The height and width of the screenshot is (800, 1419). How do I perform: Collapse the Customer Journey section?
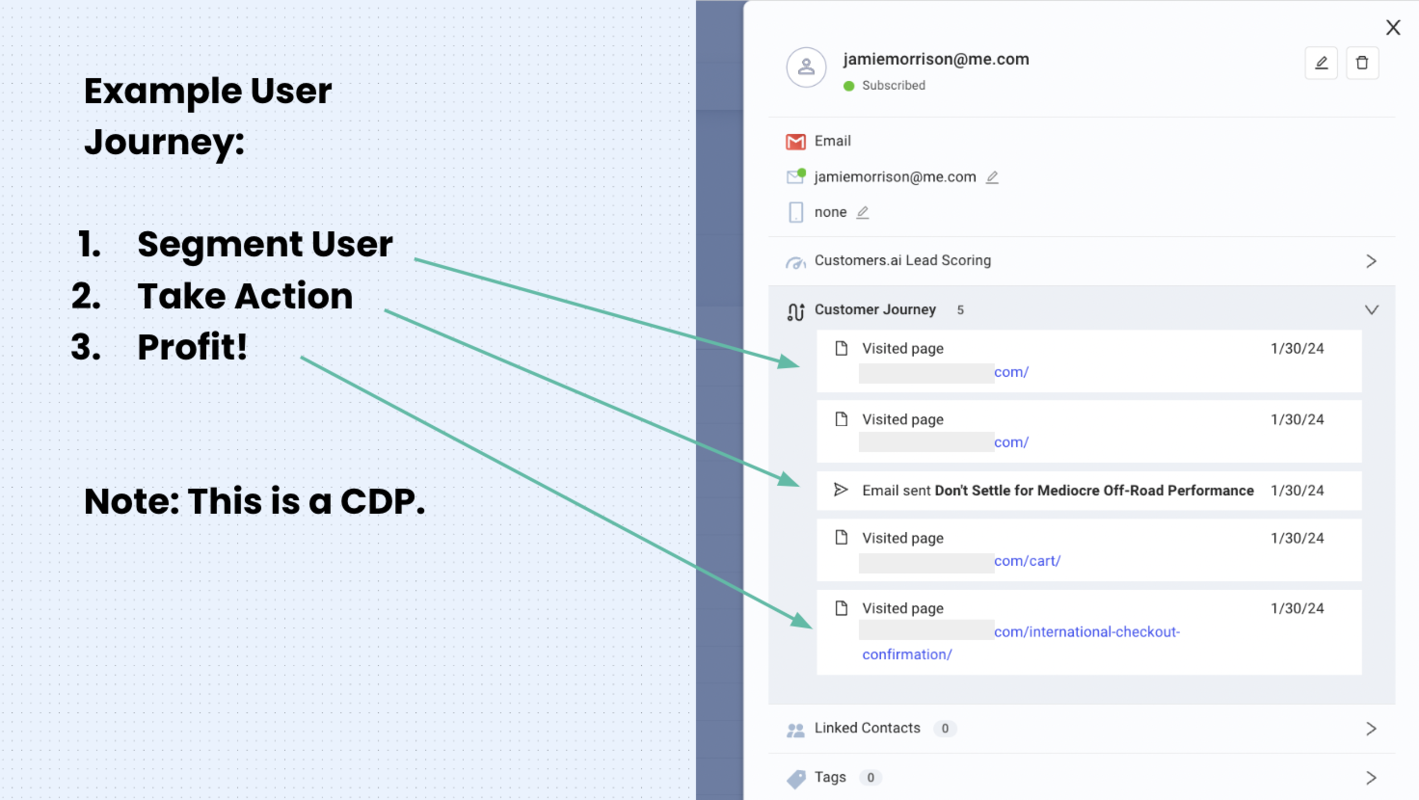click(x=1371, y=310)
